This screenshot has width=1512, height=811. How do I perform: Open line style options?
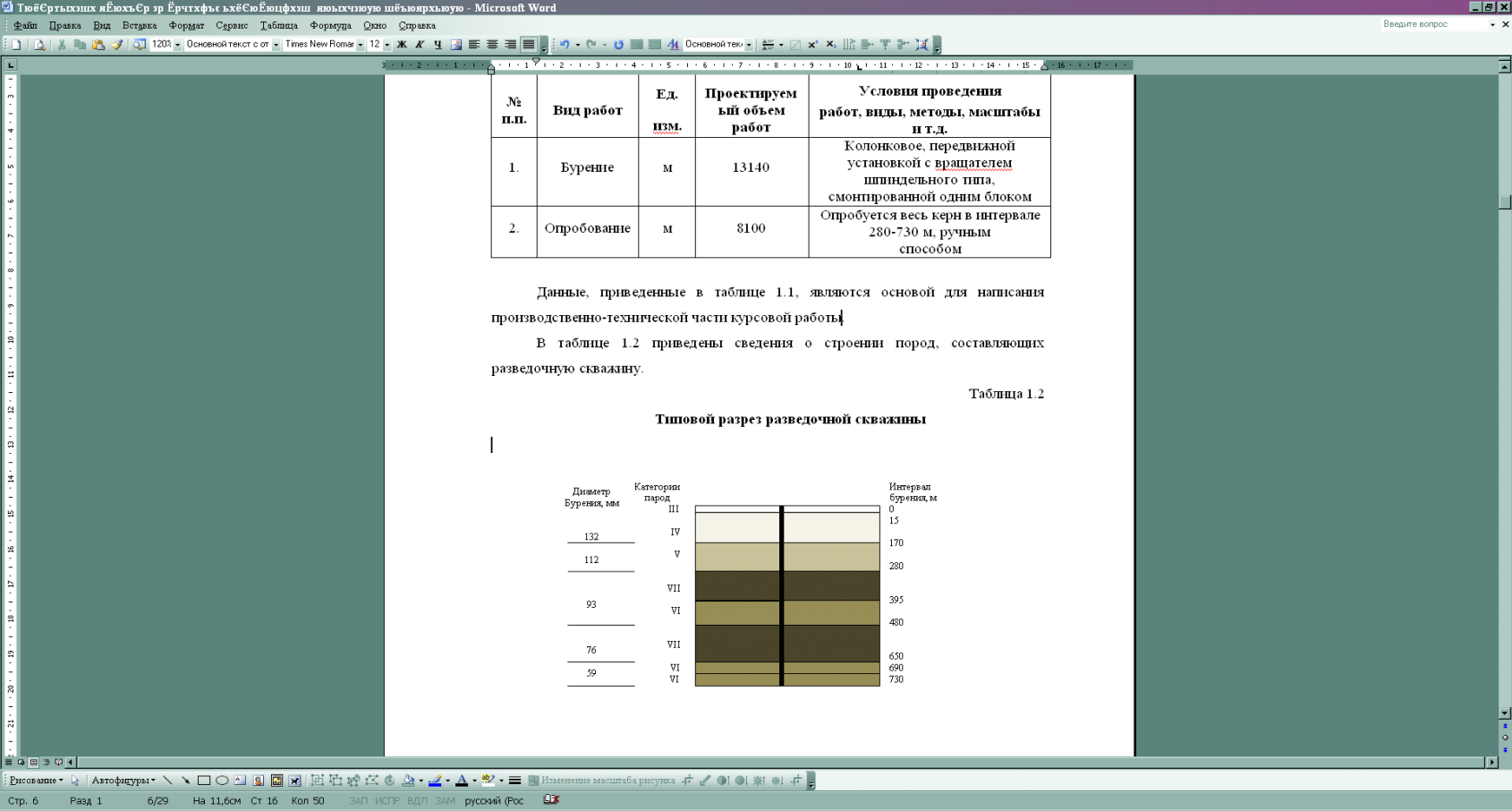coord(514,781)
